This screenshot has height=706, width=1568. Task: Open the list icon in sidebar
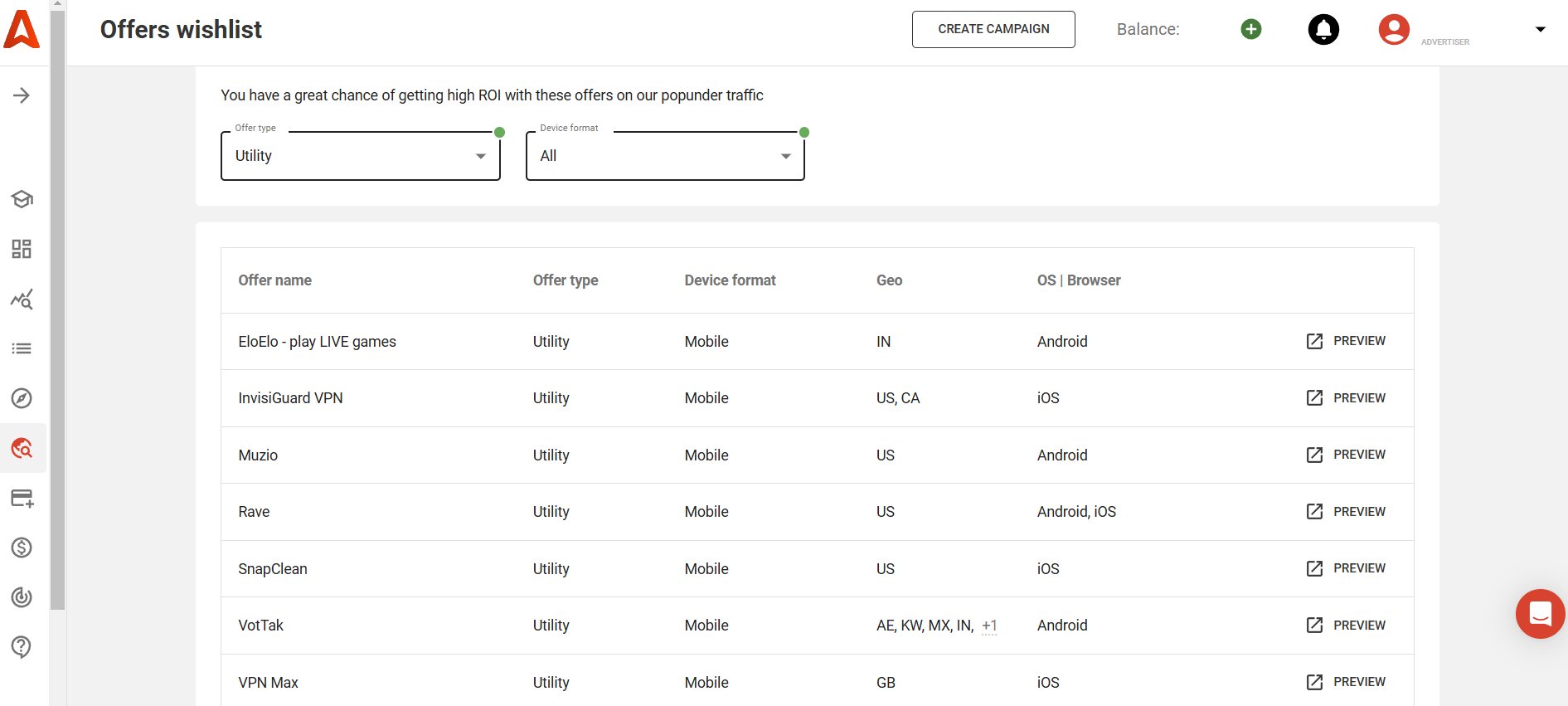tap(22, 348)
